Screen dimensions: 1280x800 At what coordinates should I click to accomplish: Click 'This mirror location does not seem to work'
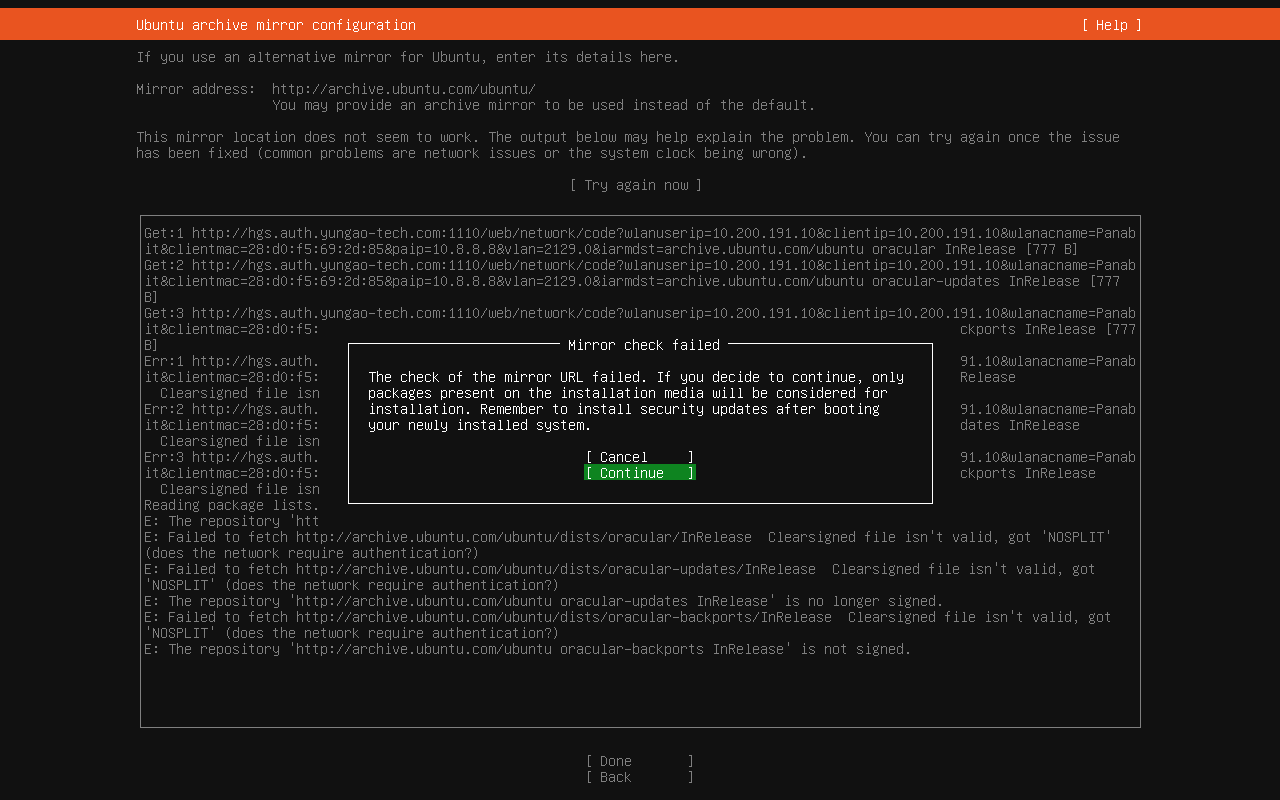pyautogui.click(x=308, y=137)
